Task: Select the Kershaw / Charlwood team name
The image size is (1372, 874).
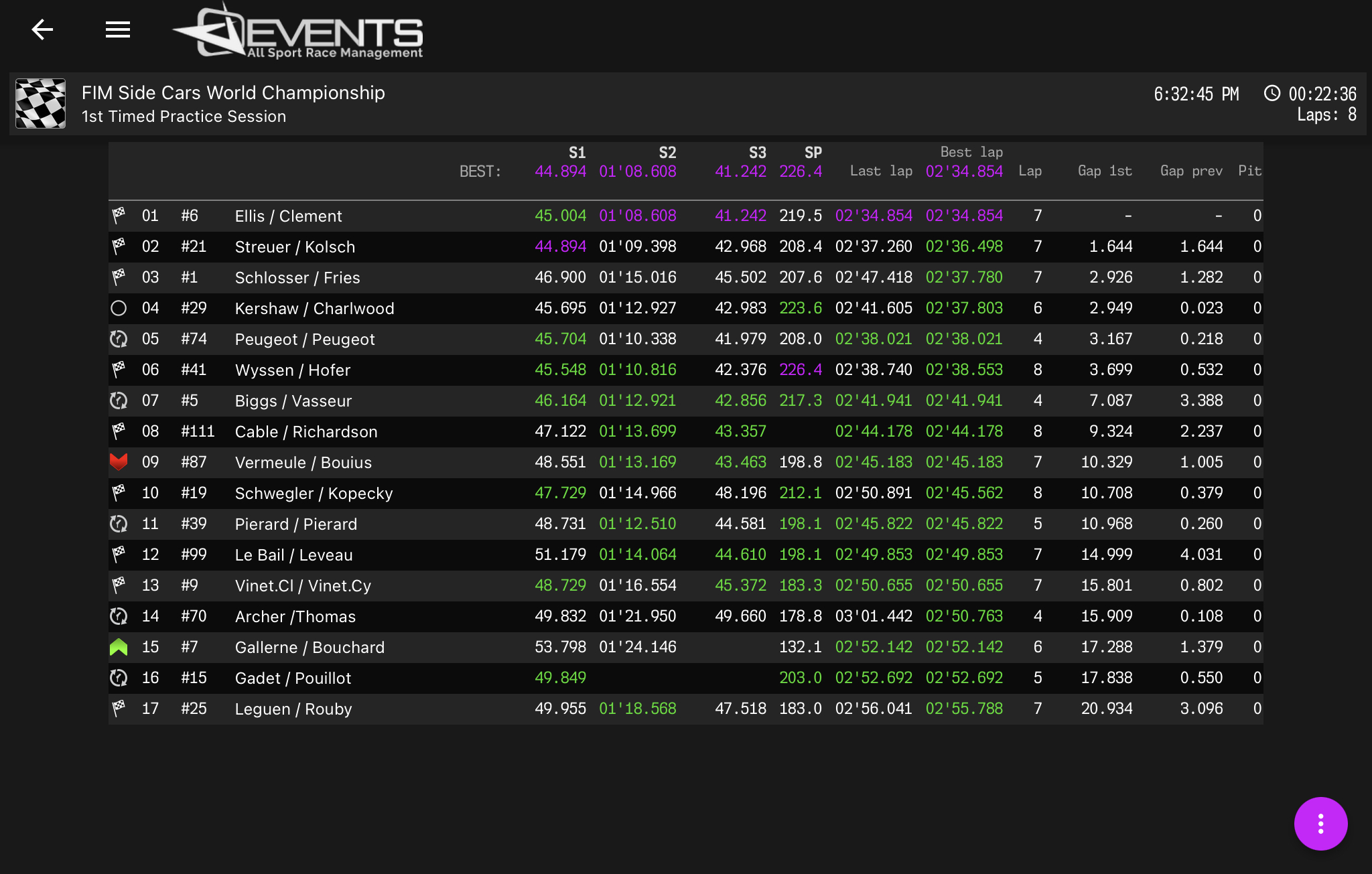Action: [315, 308]
